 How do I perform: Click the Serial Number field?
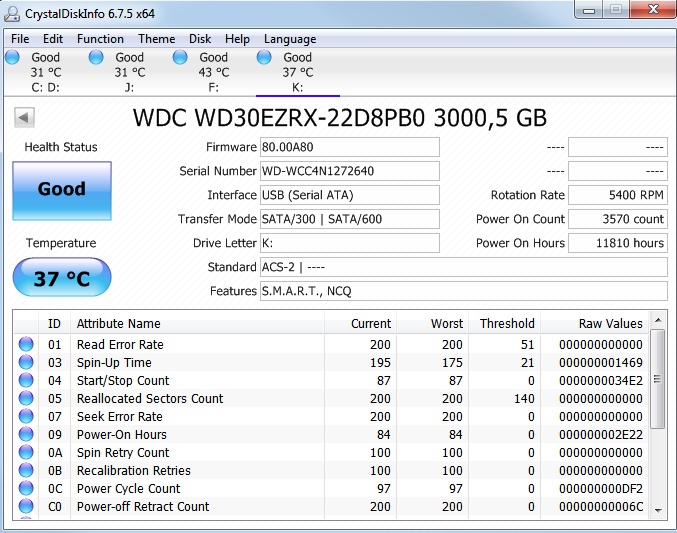pos(350,171)
